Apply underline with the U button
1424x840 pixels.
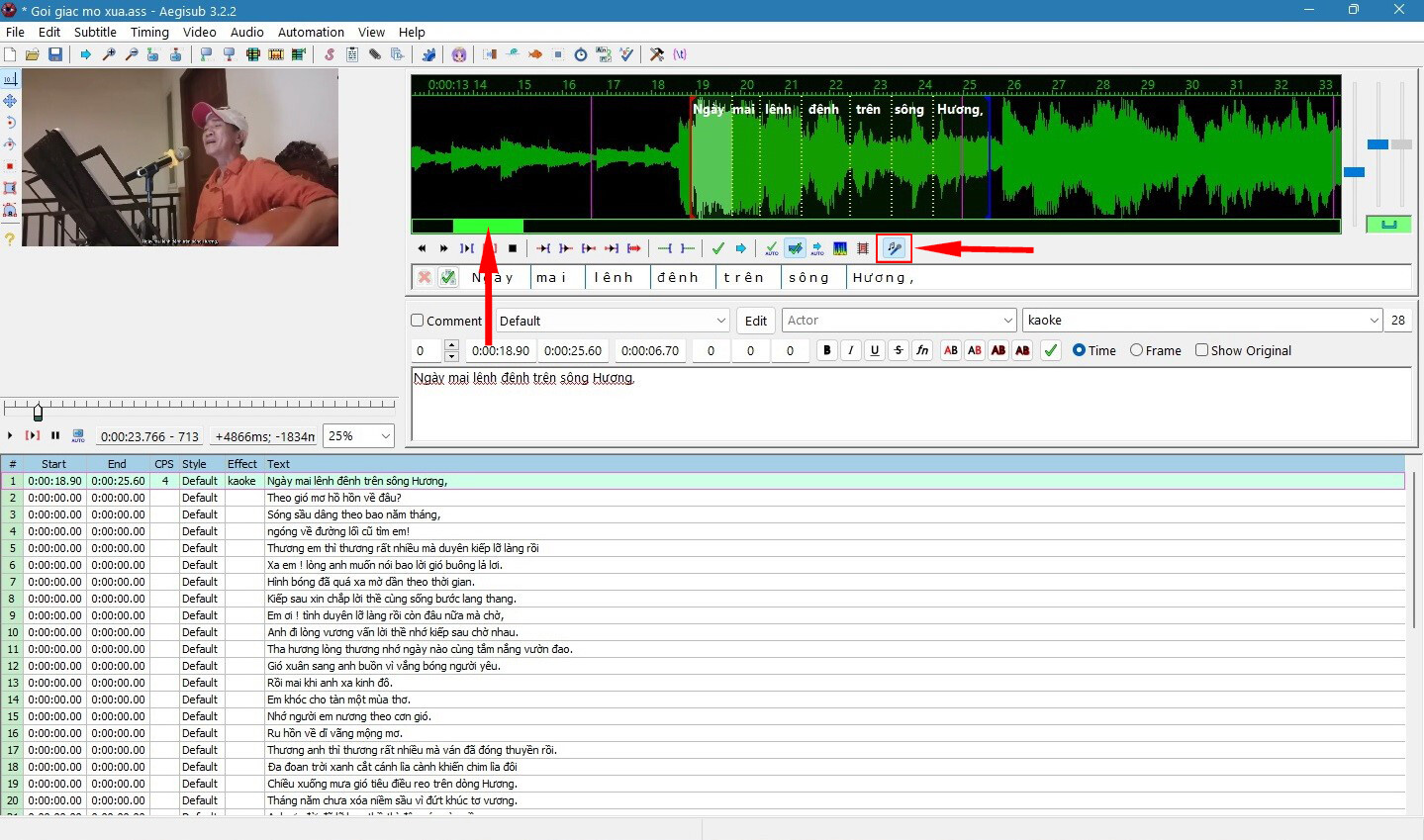point(875,350)
